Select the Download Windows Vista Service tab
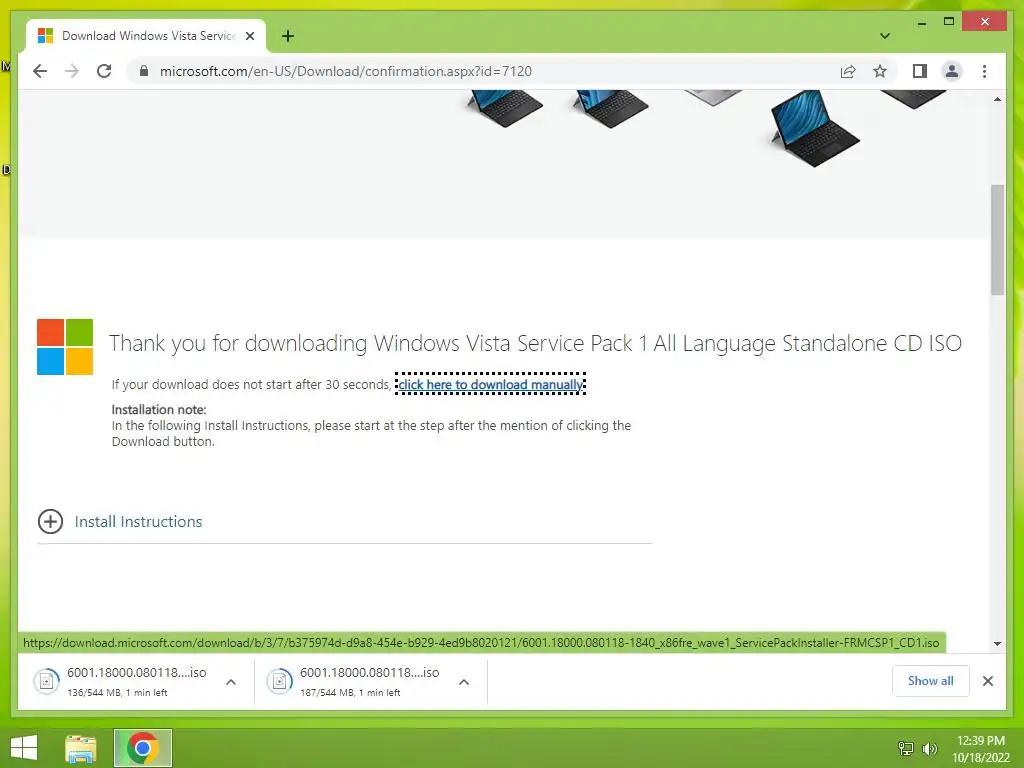 point(146,36)
